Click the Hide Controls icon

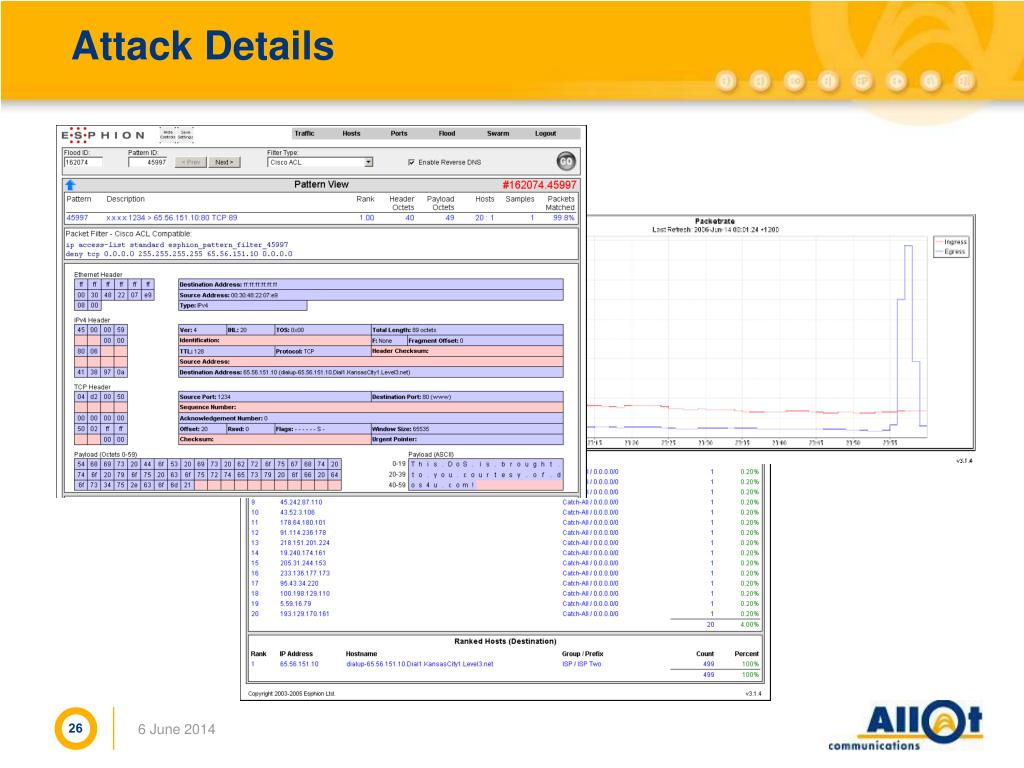[x=168, y=135]
